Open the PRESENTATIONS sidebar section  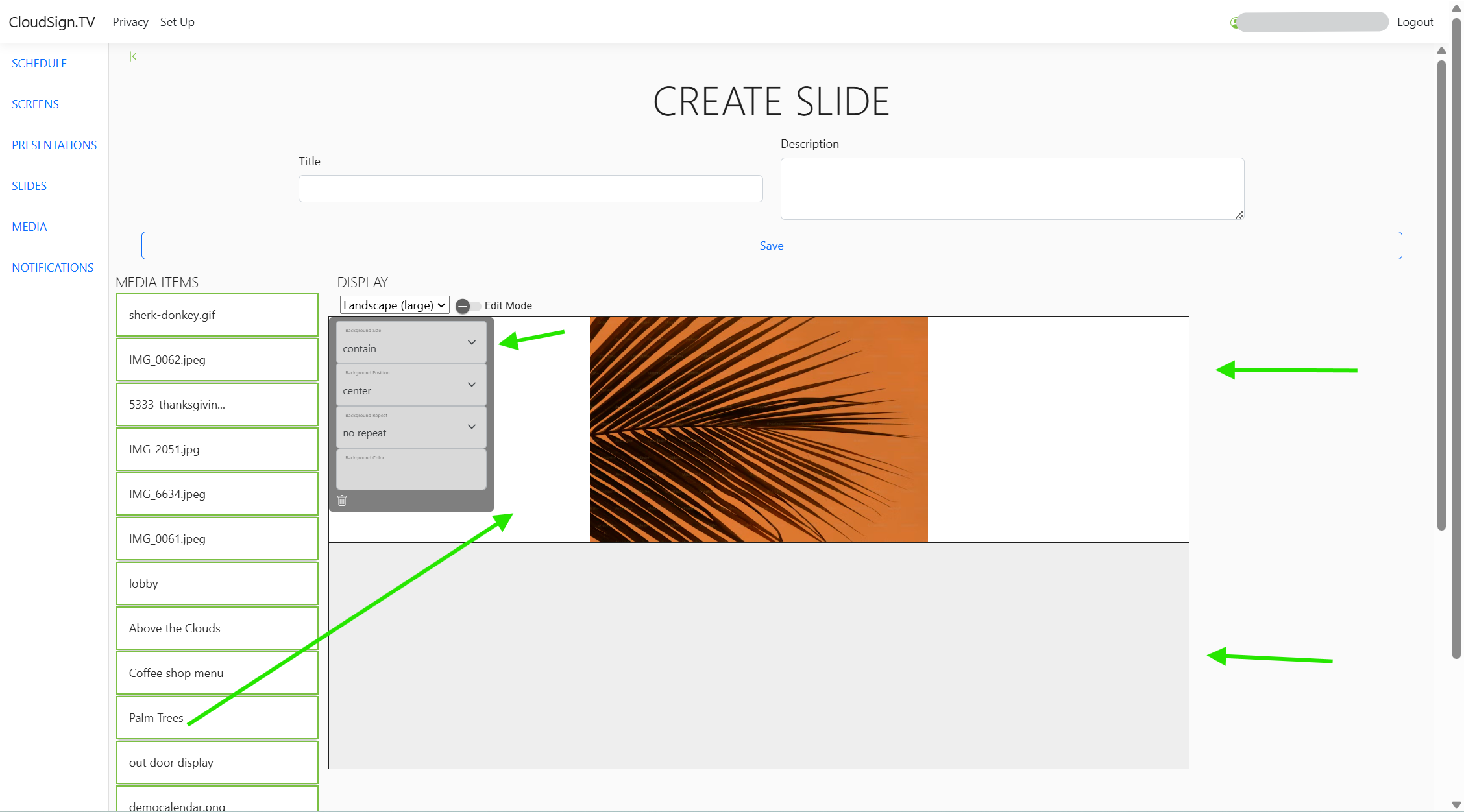tap(54, 145)
